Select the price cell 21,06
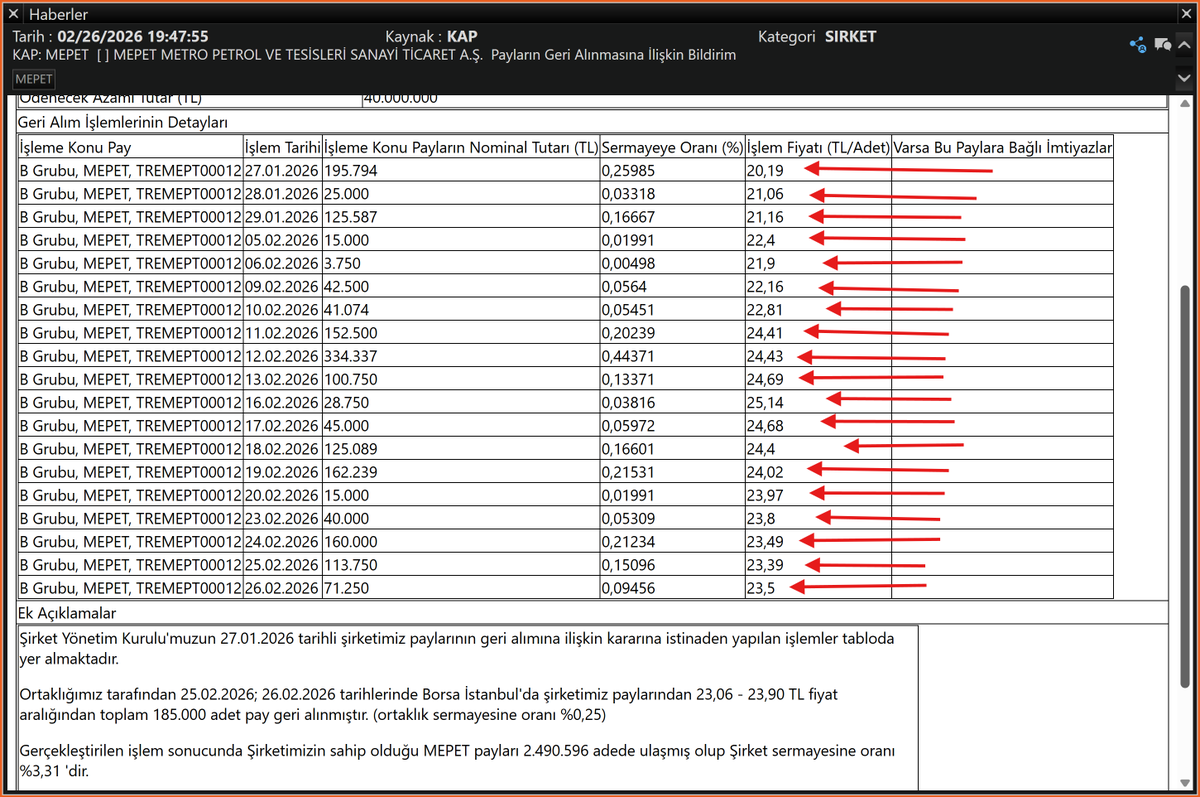1200x797 pixels. click(818, 194)
